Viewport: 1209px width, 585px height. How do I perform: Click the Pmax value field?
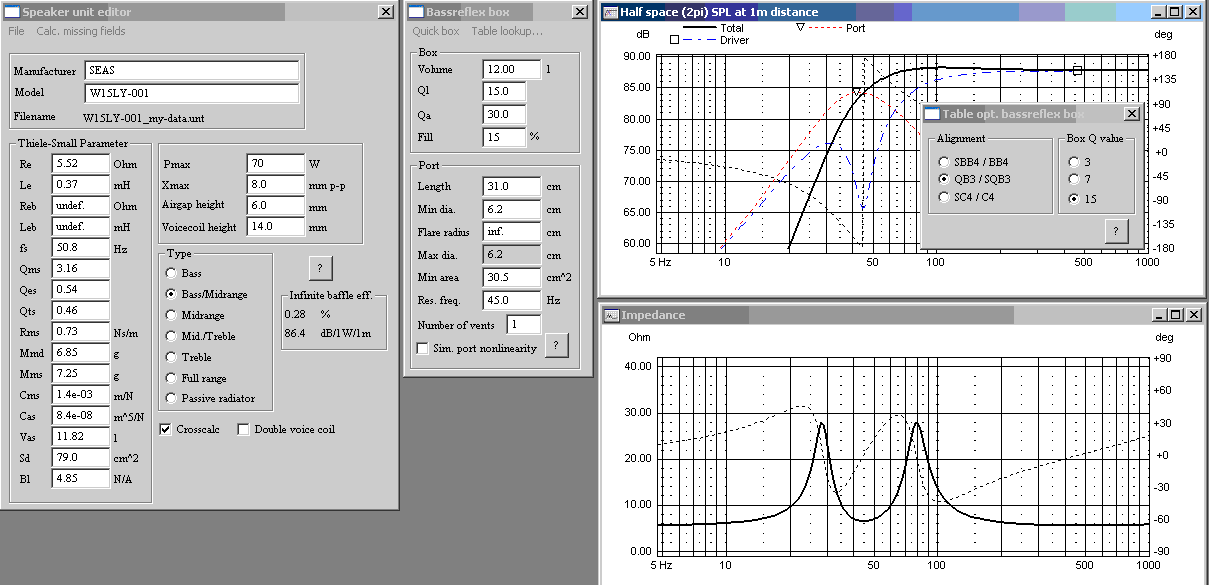click(x=275, y=163)
